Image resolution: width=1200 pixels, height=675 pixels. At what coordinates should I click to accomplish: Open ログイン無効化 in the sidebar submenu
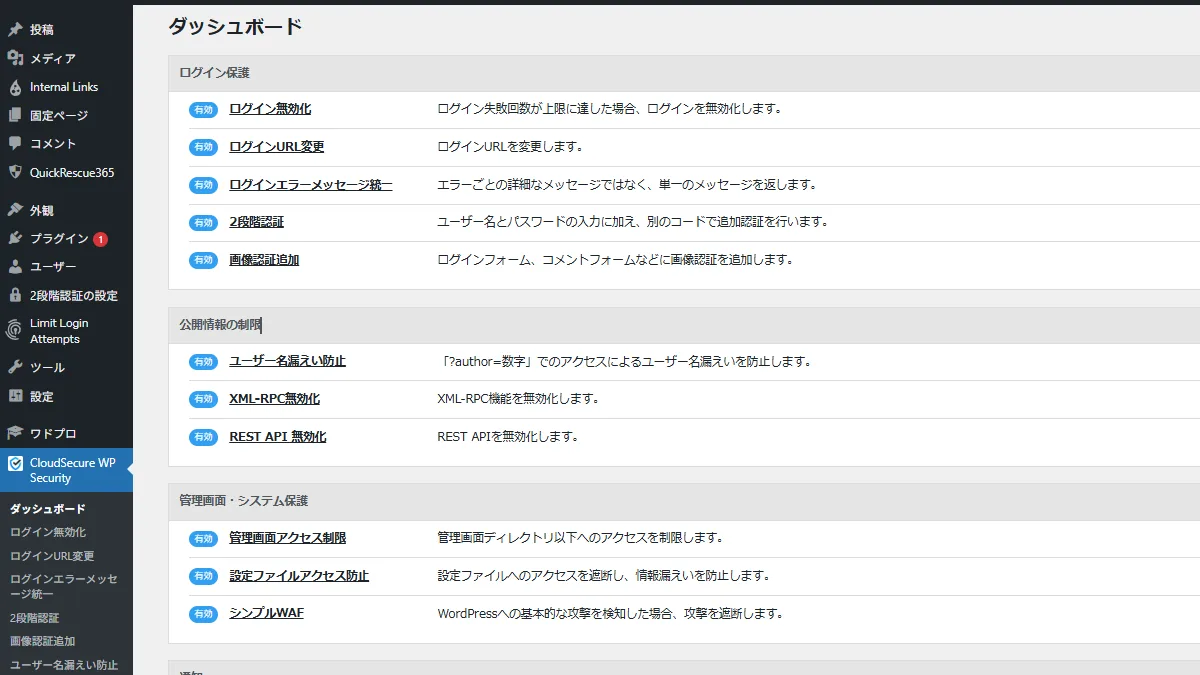click(x=48, y=532)
